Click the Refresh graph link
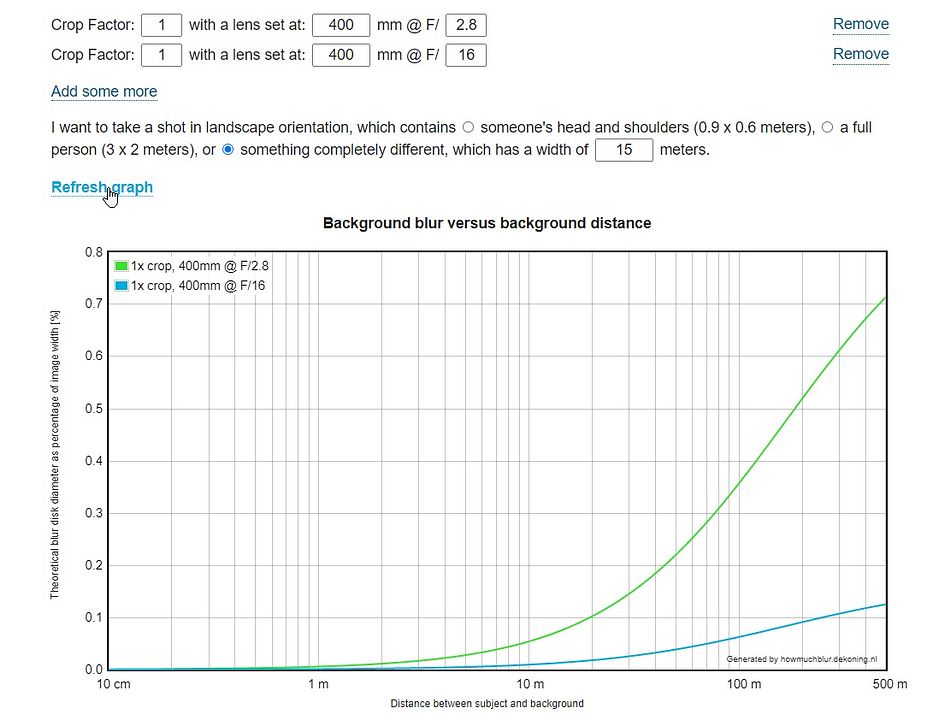The width and height of the screenshot is (945, 720). (102, 187)
